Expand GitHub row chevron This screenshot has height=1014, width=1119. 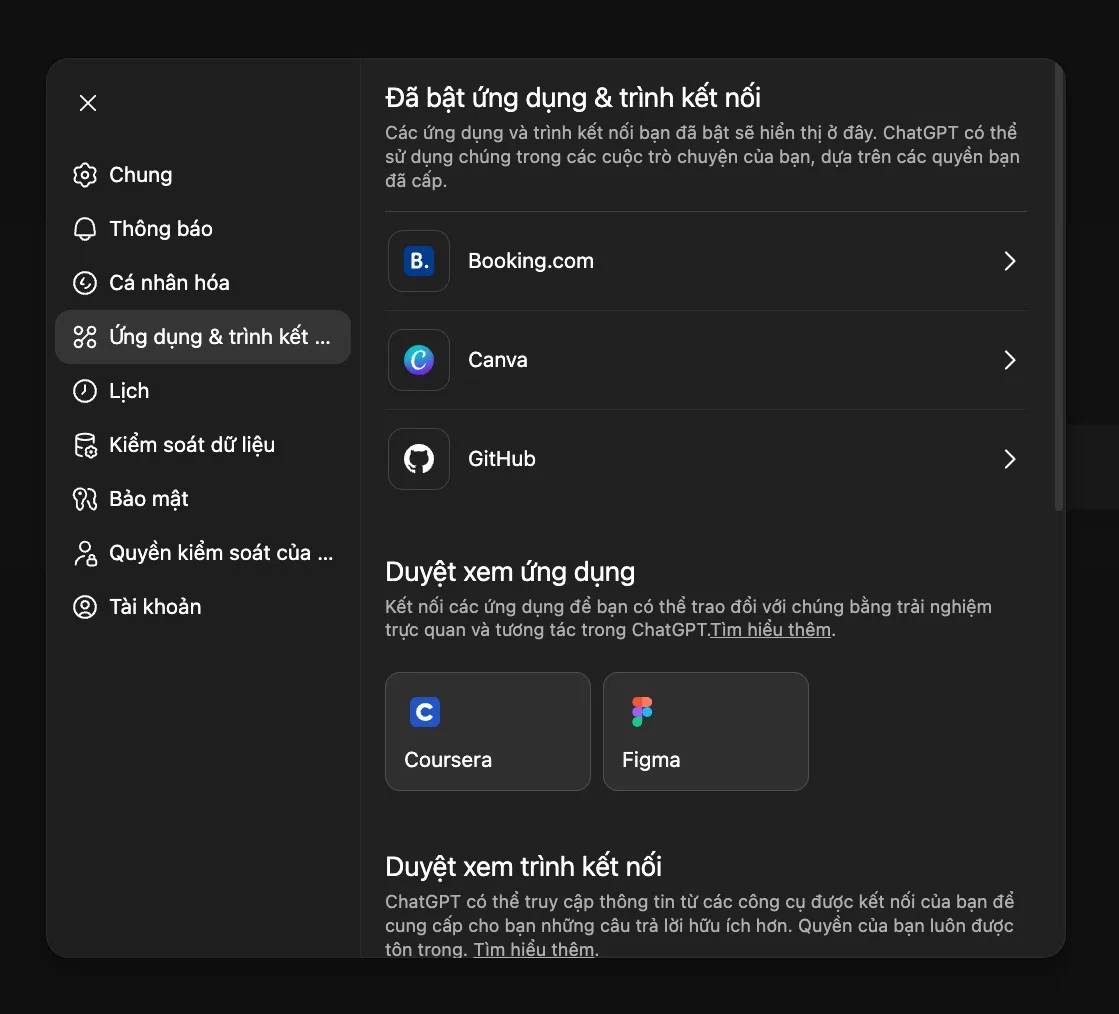(x=1010, y=459)
